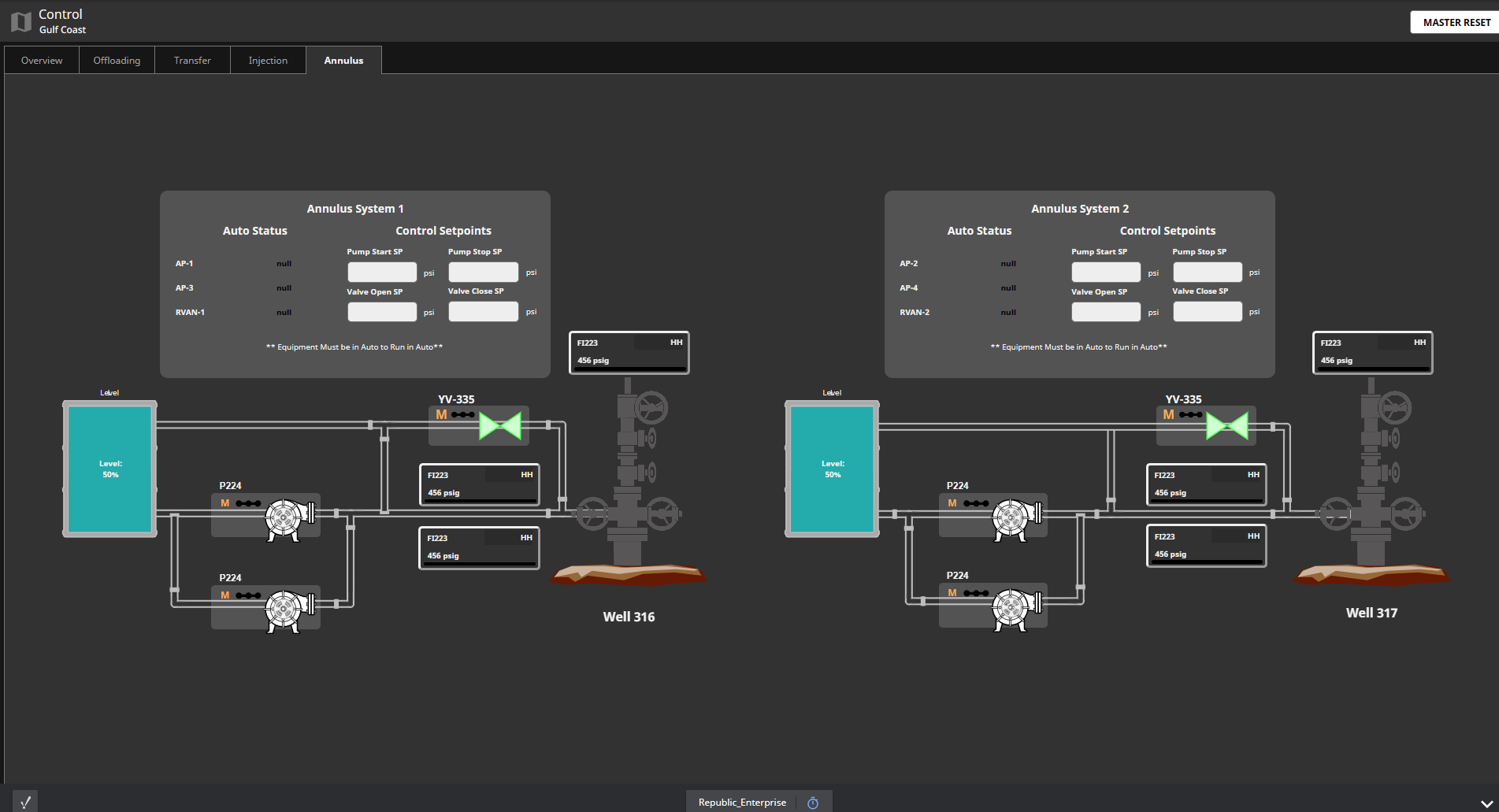1499x812 pixels.
Task: Expand the bottom-right chevron arrow
Action: coord(1486,803)
